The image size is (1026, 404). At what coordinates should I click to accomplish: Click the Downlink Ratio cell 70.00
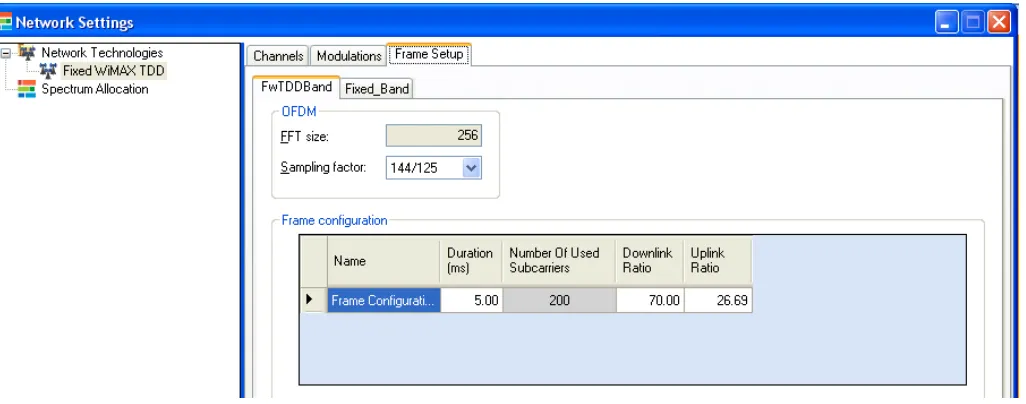point(650,301)
